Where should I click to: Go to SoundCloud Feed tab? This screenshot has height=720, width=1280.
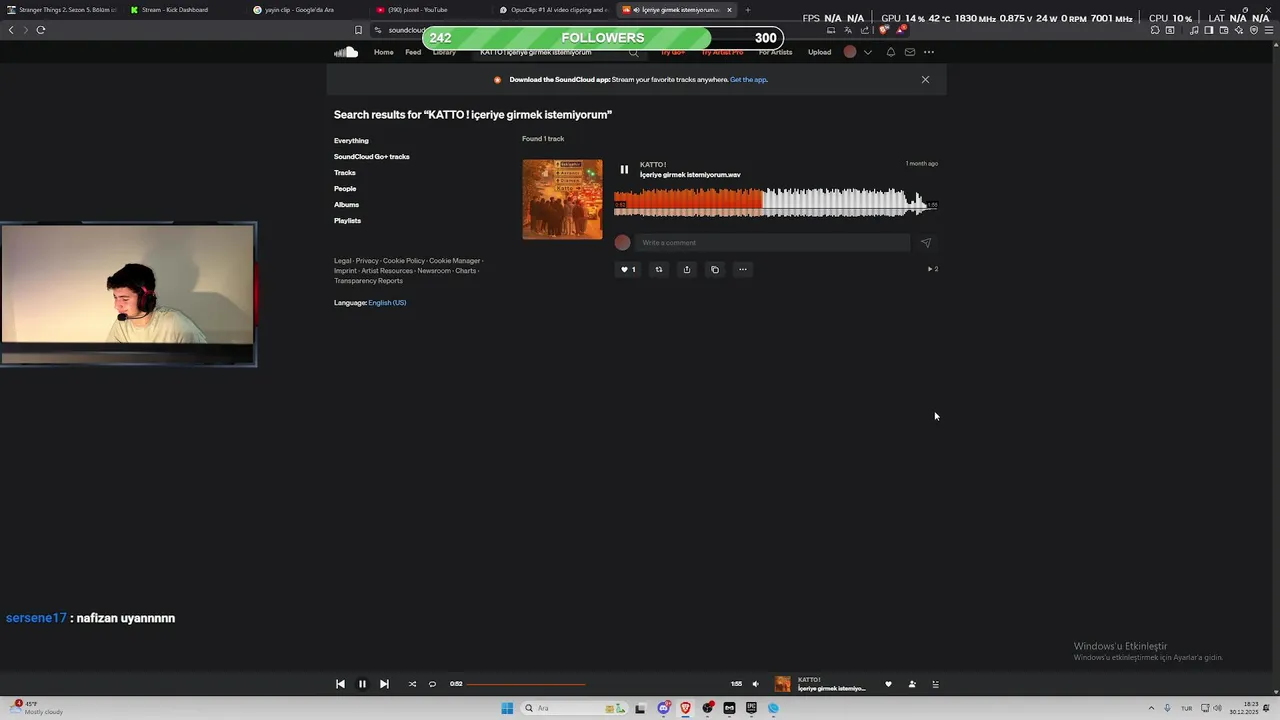pos(413,52)
